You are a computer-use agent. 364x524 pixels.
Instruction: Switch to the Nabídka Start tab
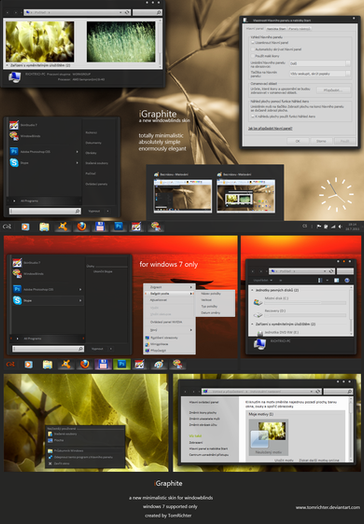276,29
